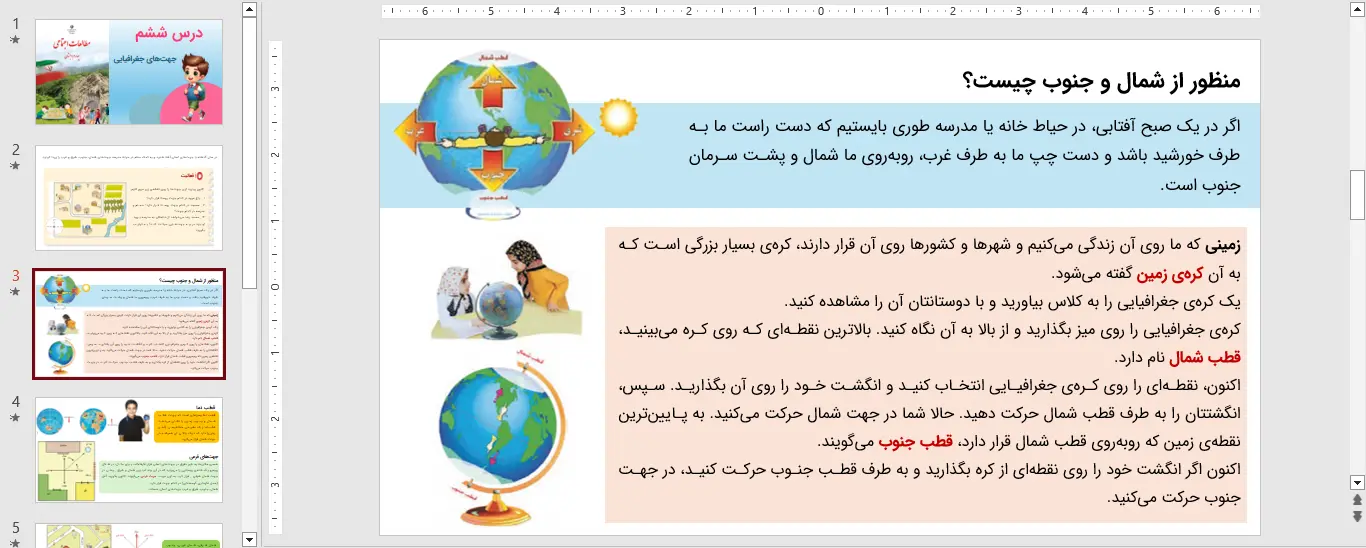This screenshot has height=548, width=1366.
Task: Click the last line جنوب حرکت می‌کنید
Action: (1174, 497)
